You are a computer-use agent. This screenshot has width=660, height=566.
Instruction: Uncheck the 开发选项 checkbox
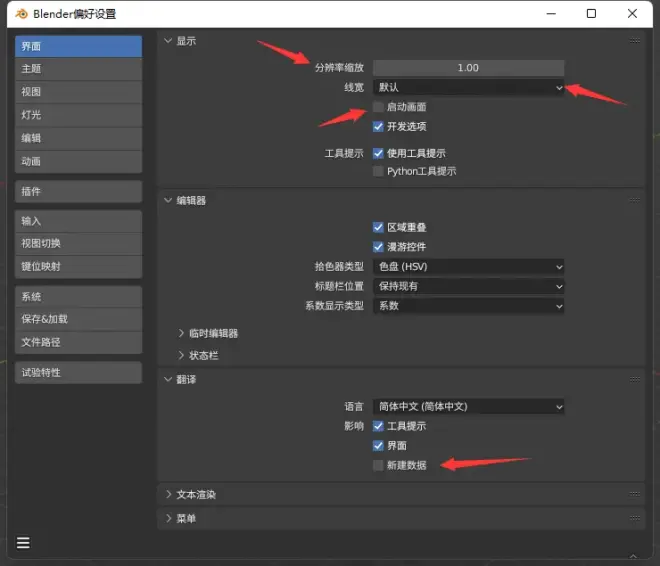[x=378, y=126]
